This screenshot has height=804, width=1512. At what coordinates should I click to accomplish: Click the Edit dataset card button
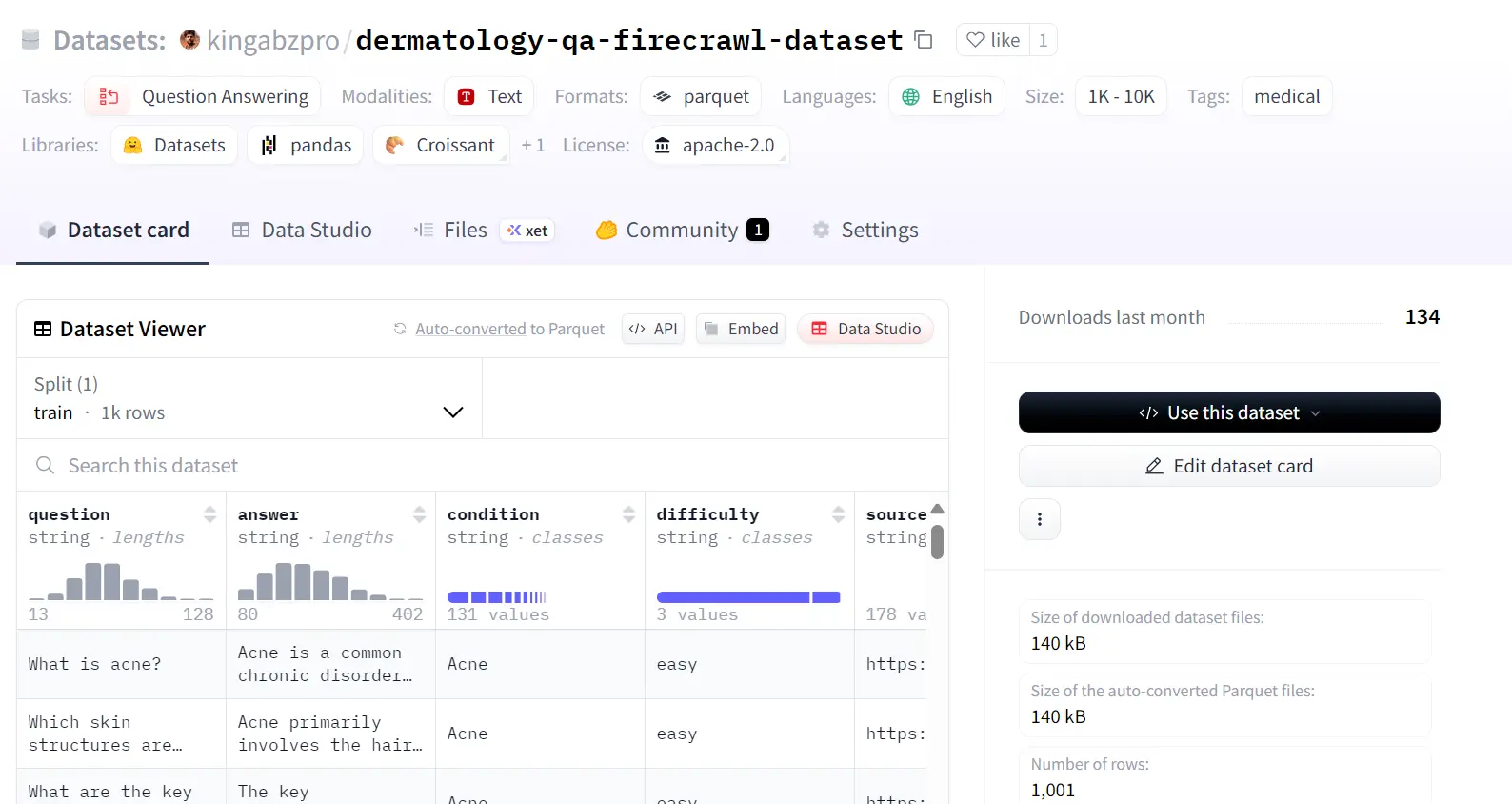1228,466
